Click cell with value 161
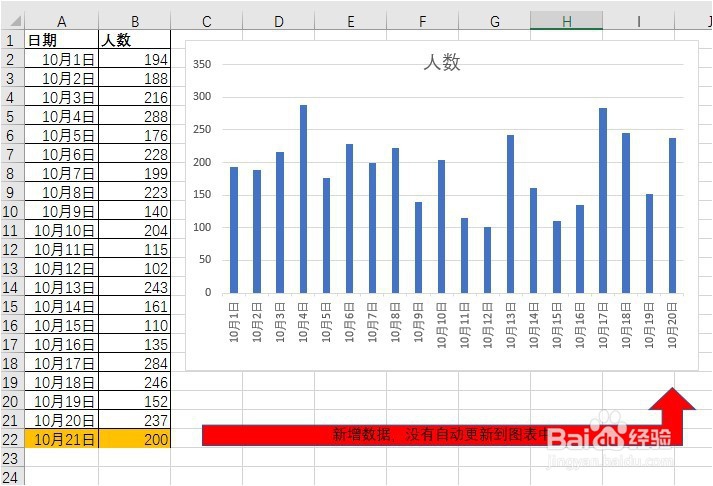713x486 pixels. click(135, 306)
